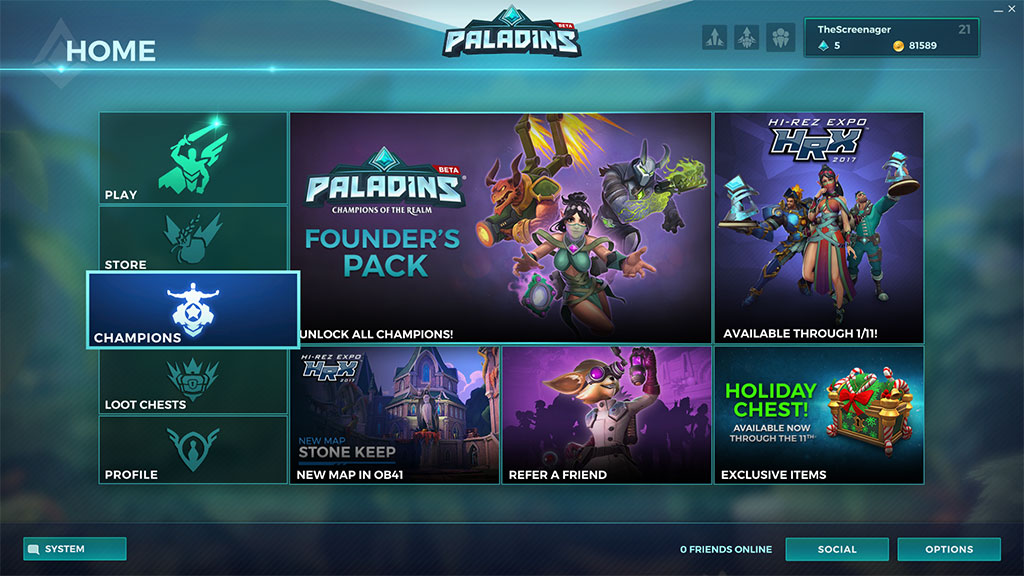This screenshot has height=576, width=1024.
Task: Click the winged up-arrow booster icon
Action: pos(746,37)
